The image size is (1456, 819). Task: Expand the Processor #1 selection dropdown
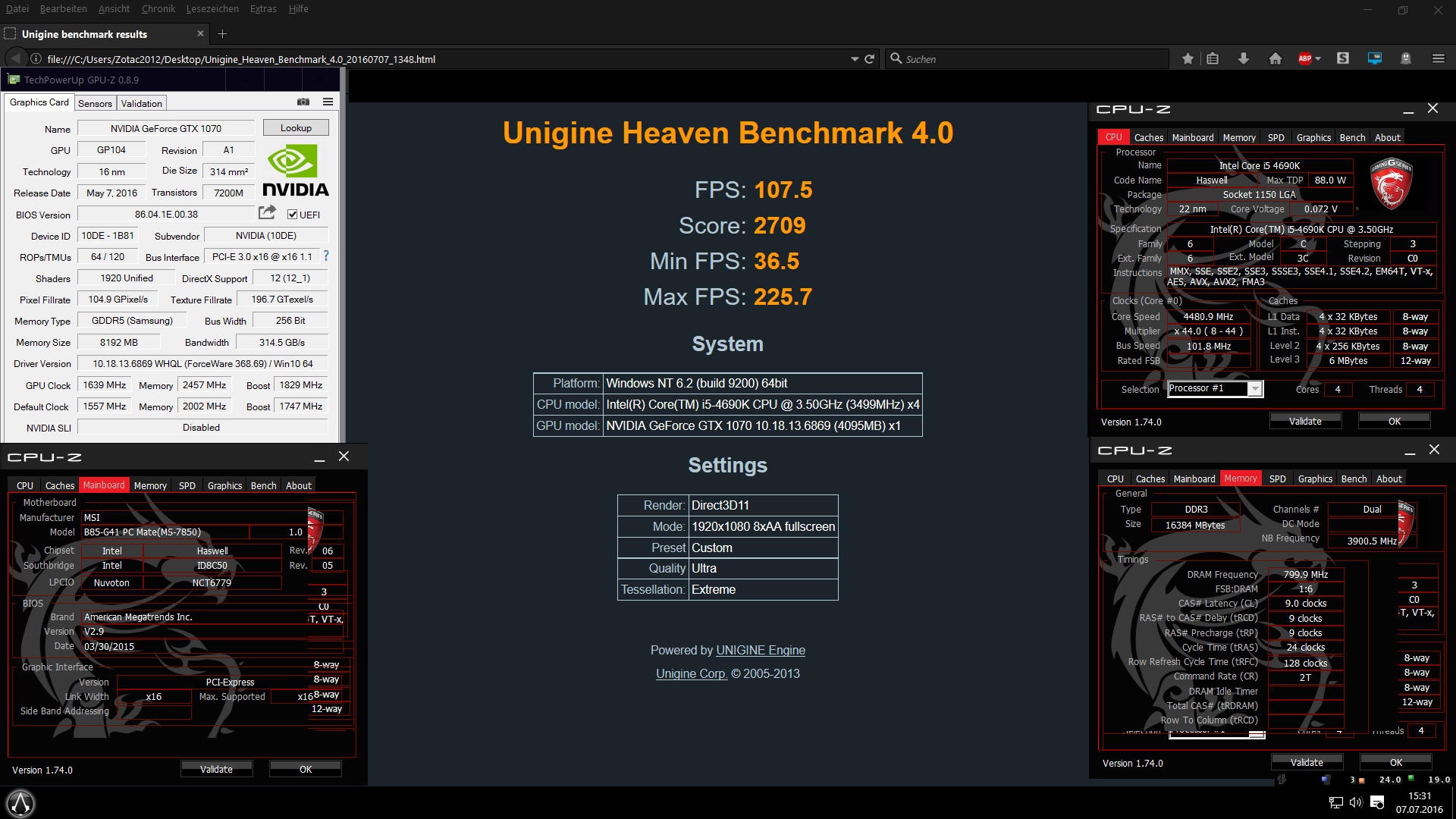1255,389
